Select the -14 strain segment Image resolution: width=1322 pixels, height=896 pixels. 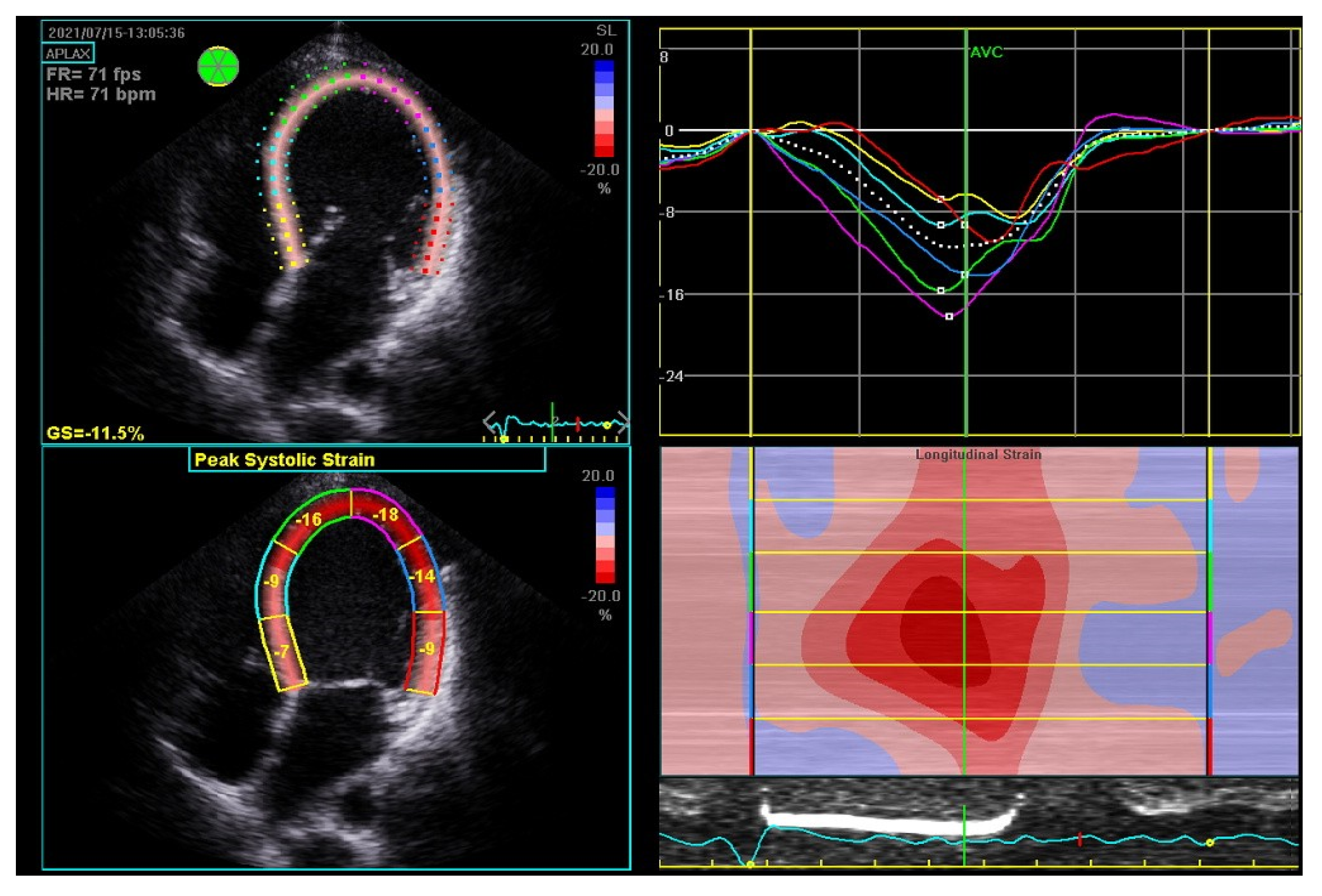point(422,577)
